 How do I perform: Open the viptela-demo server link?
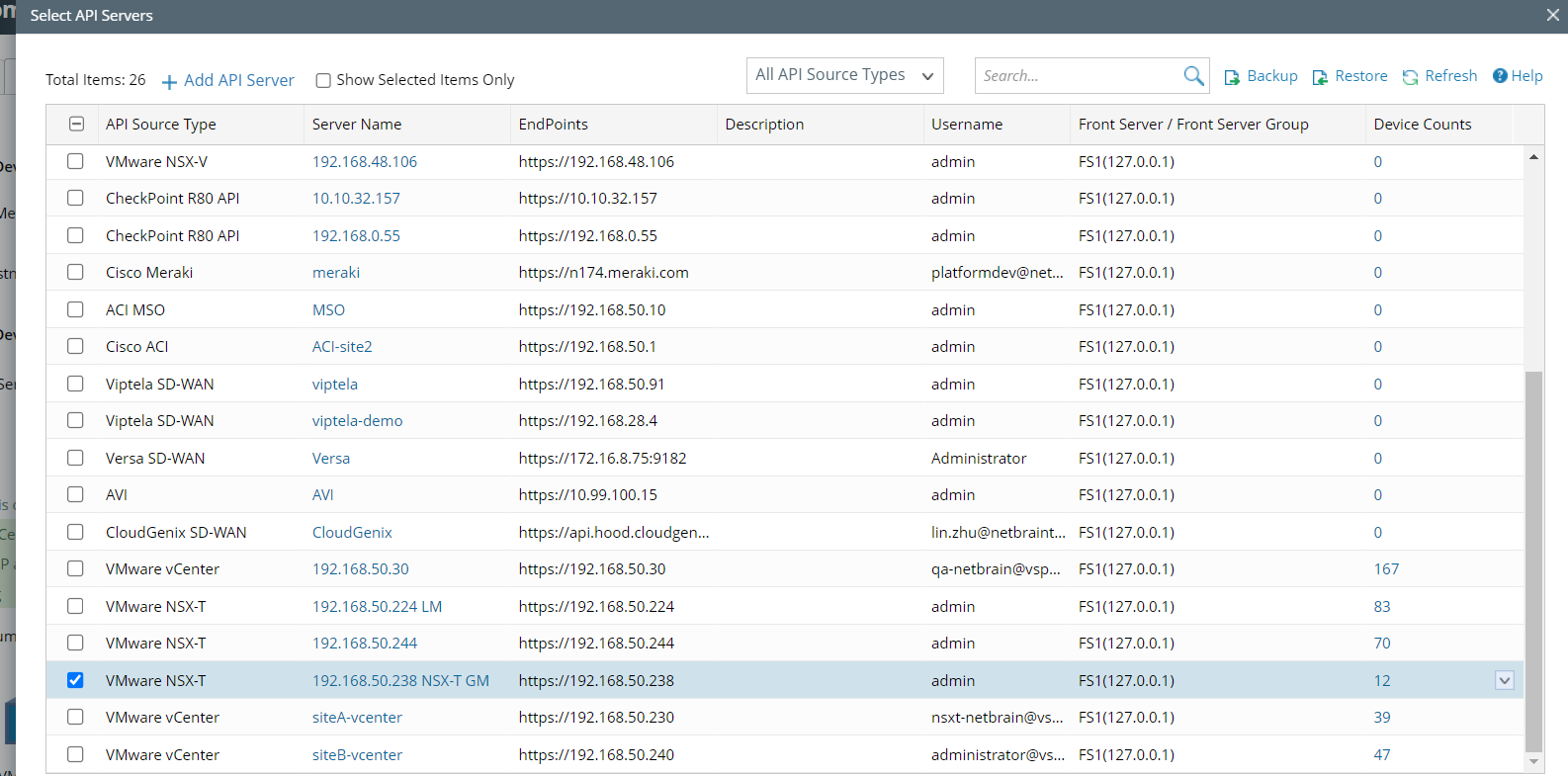pyautogui.click(x=358, y=420)
